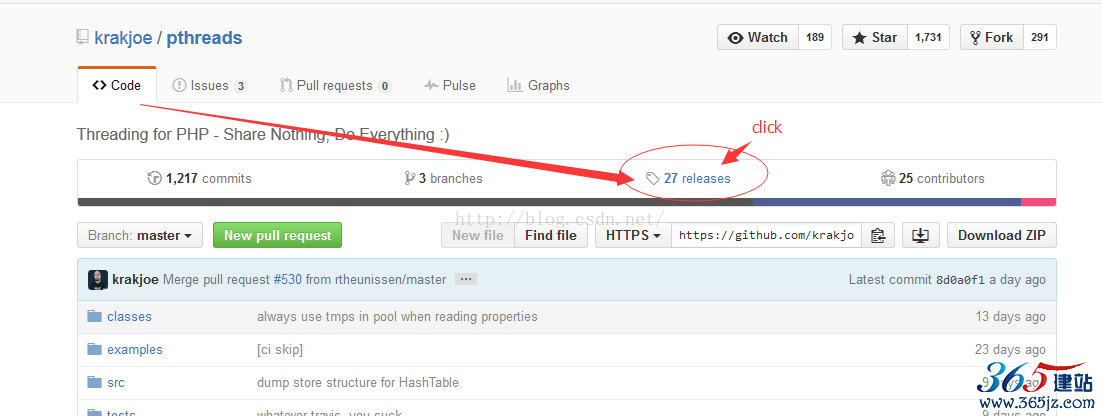Copy clone URL with clipboard icon
The height and width of the screenshot is (416, 1102).
point(878,235)
